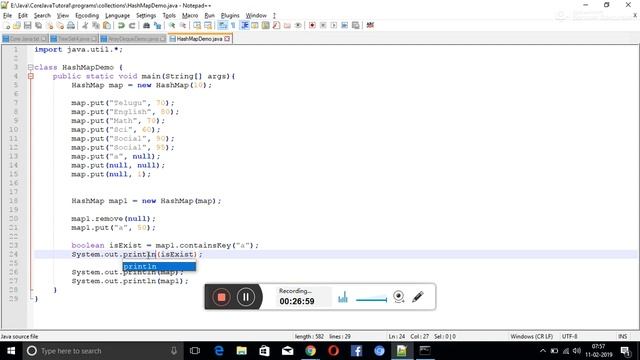Toggle INS insert mode in status bar
Screen dimensions: 640x360
click(622, 336)
